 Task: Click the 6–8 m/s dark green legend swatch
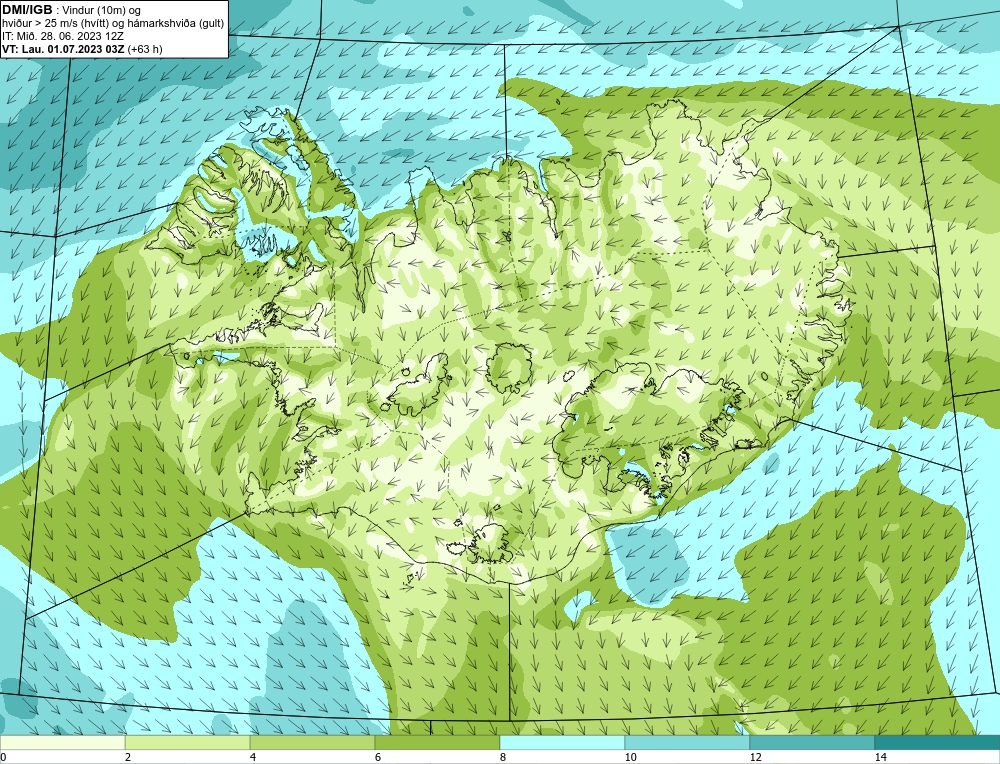click(437, 742)
